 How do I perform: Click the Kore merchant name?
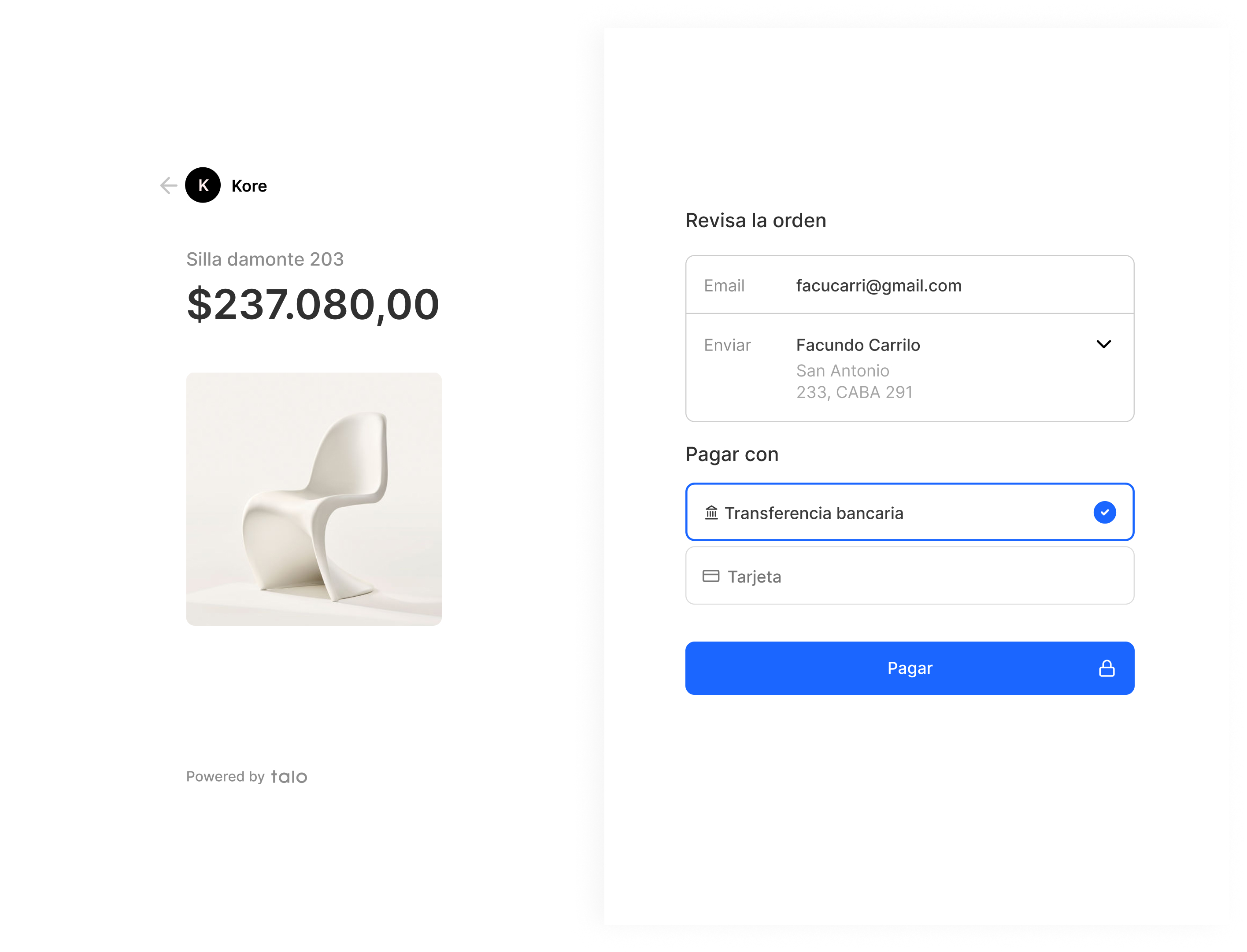[249, 186]
